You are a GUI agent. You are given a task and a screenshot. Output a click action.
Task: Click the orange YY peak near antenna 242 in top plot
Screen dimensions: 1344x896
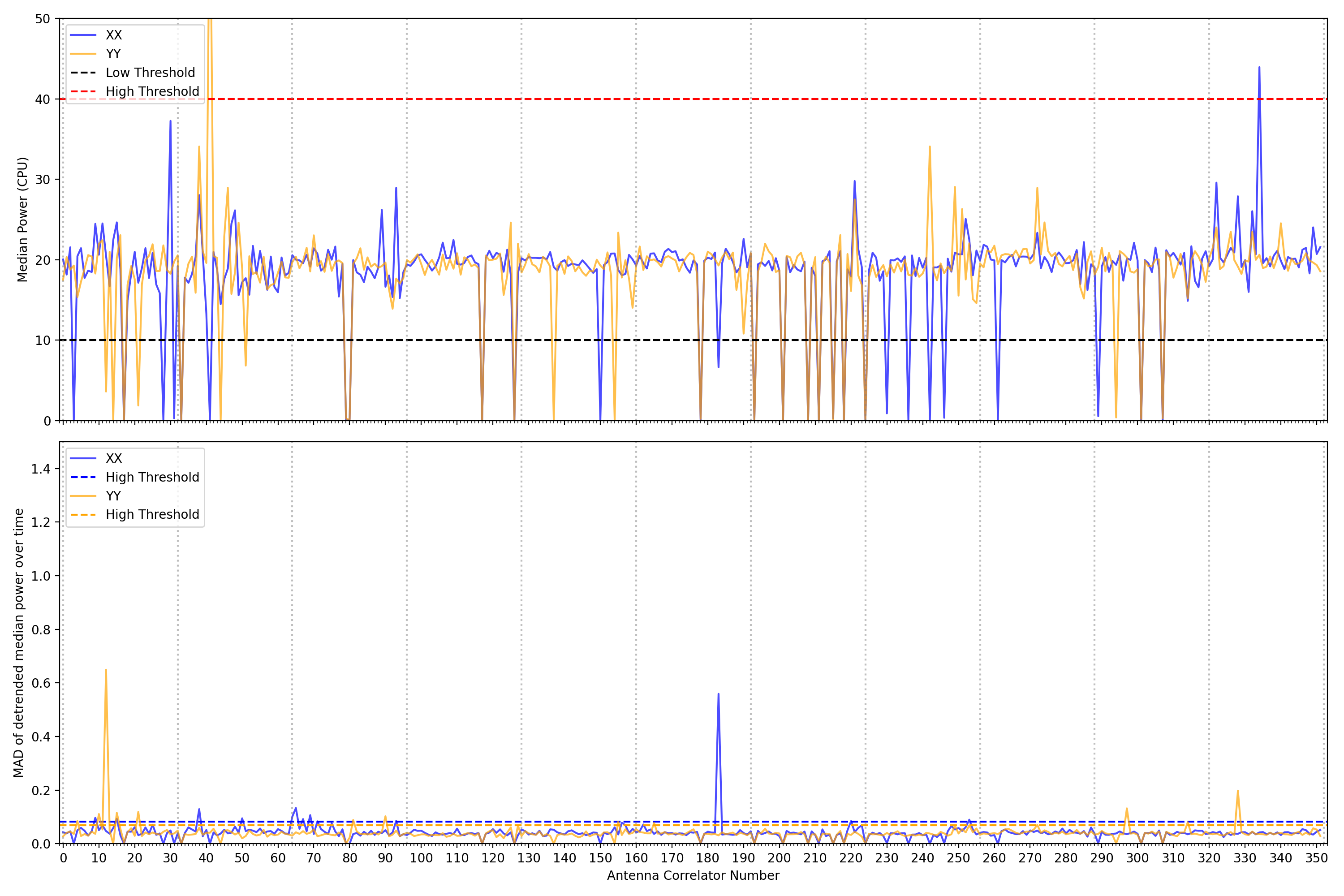point(930,147)
